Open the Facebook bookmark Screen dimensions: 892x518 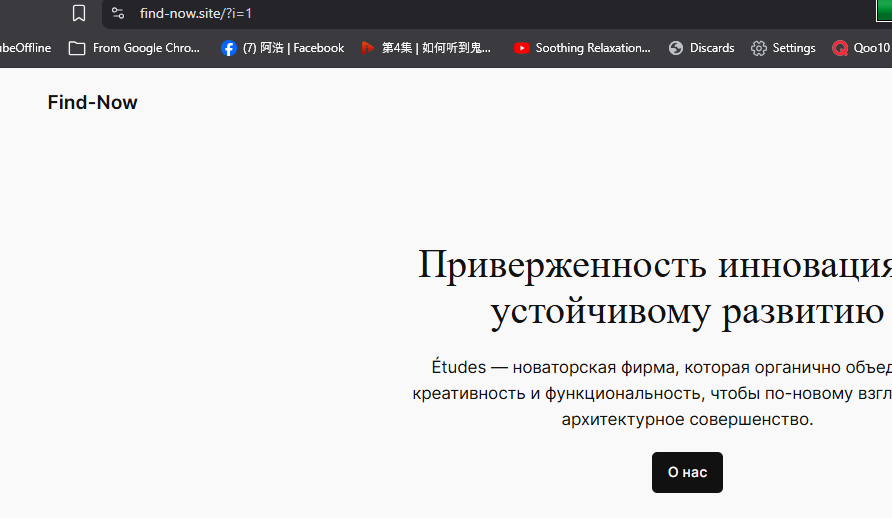[282, 48]
